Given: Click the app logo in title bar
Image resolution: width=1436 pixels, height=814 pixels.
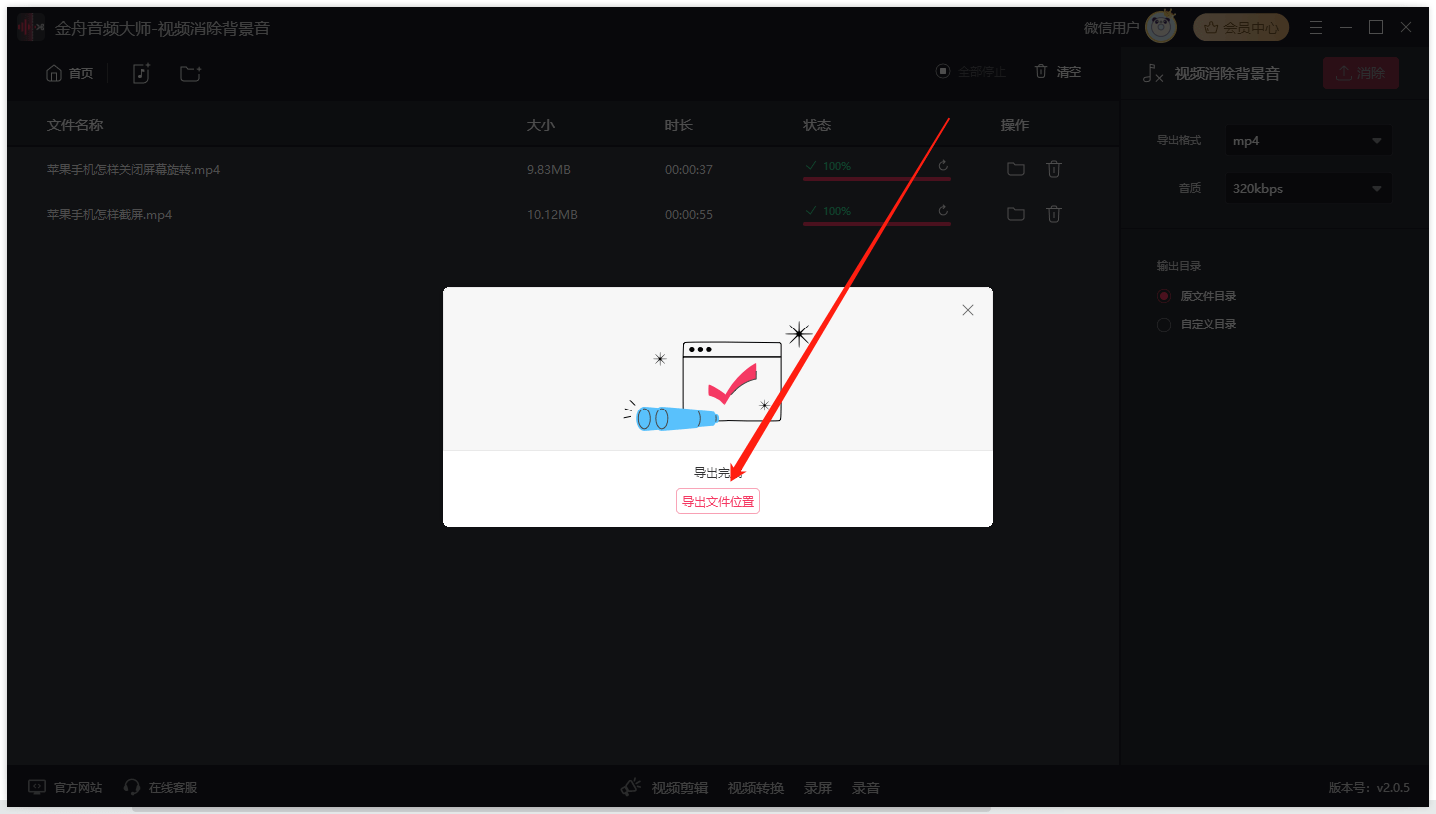Looking at the screenshot, I should tap(31, 28).
